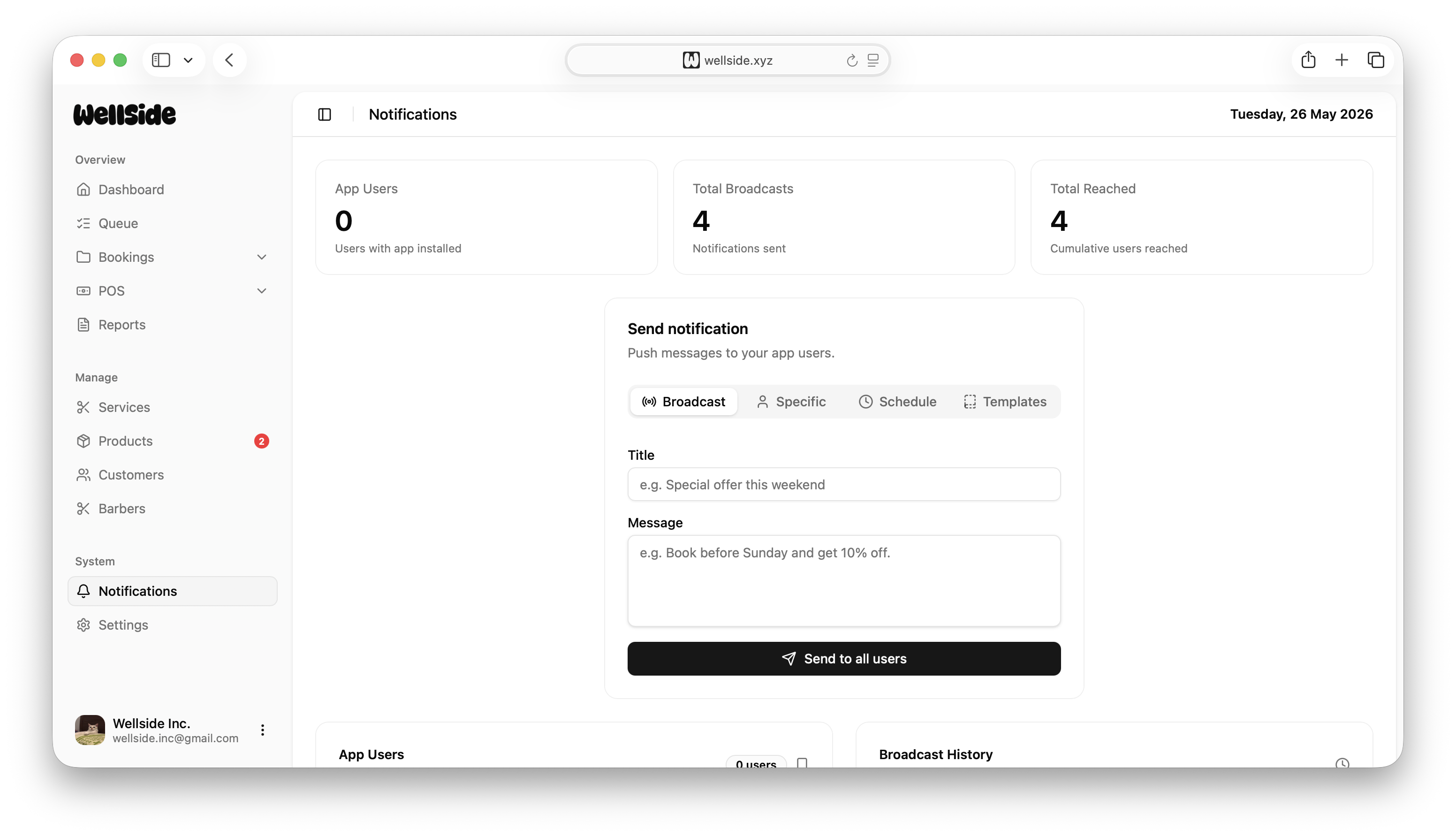
Task: Select the Notifications bell item
Action: [x=172, y=591]
